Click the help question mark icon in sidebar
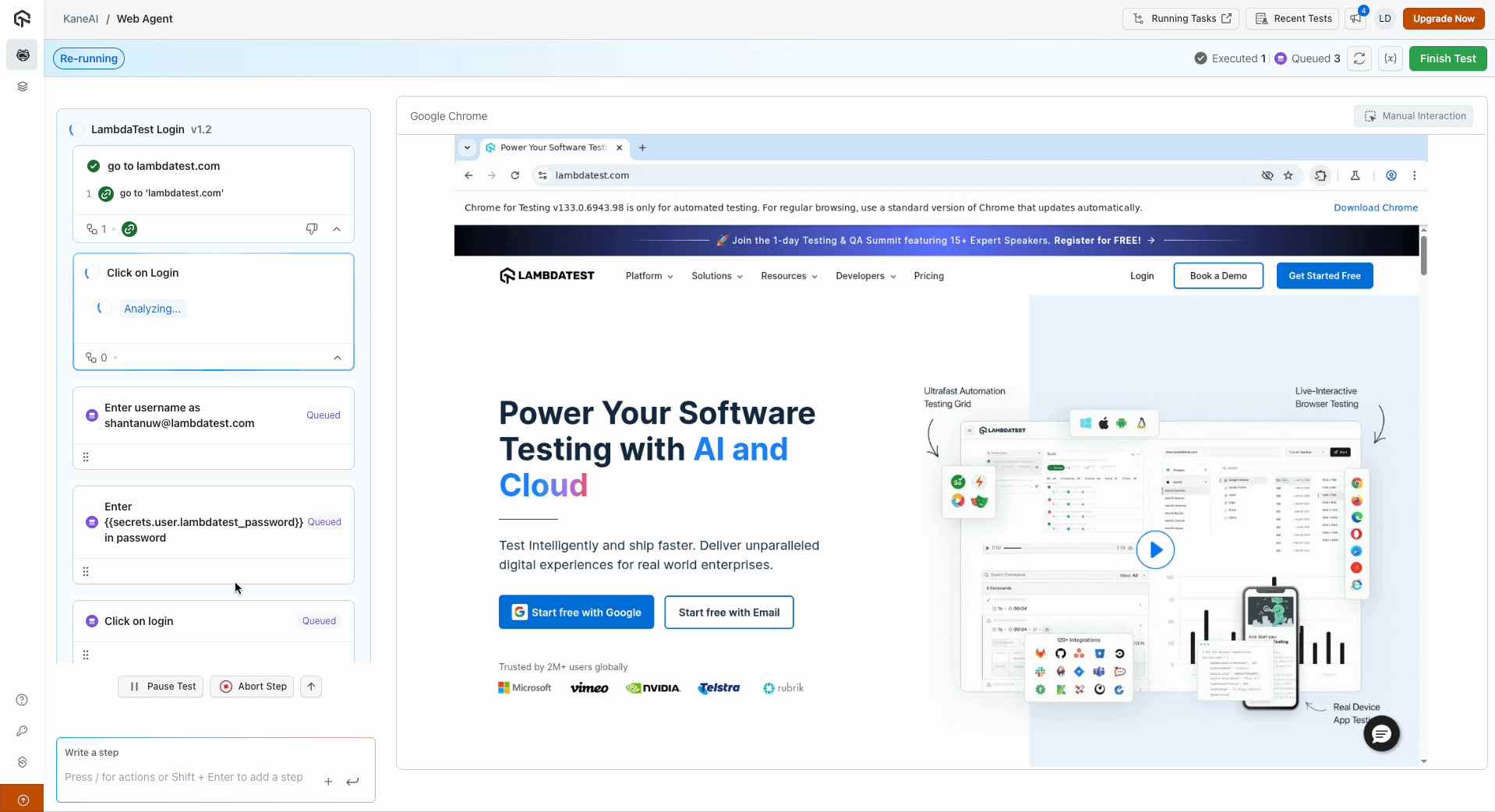The width and height of the screenshot is (1495, 812). (22, 700)
